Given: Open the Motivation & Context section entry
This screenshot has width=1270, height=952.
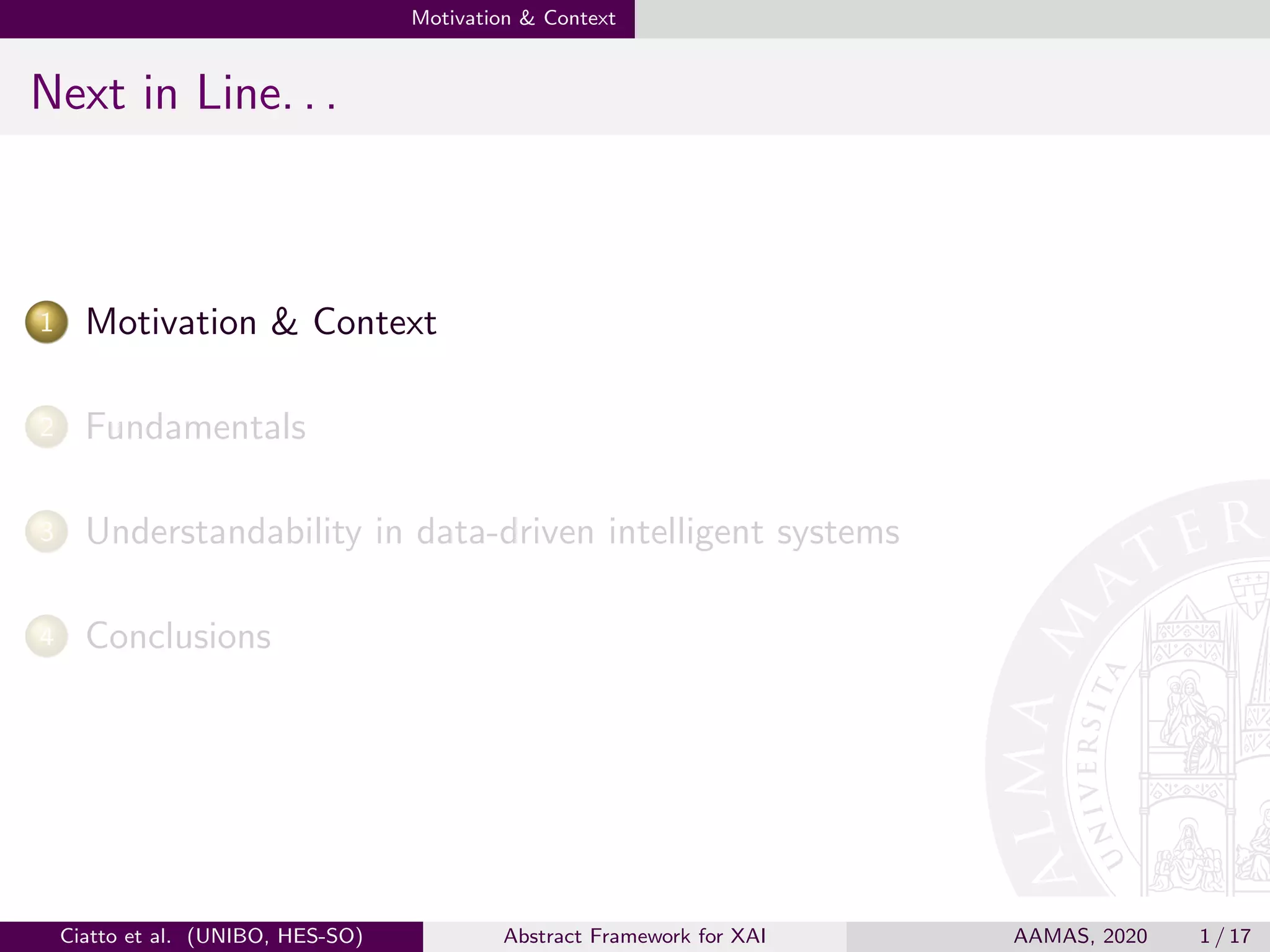Looking at the screenshot, I should pyautogui.click(x=260, y=322).
